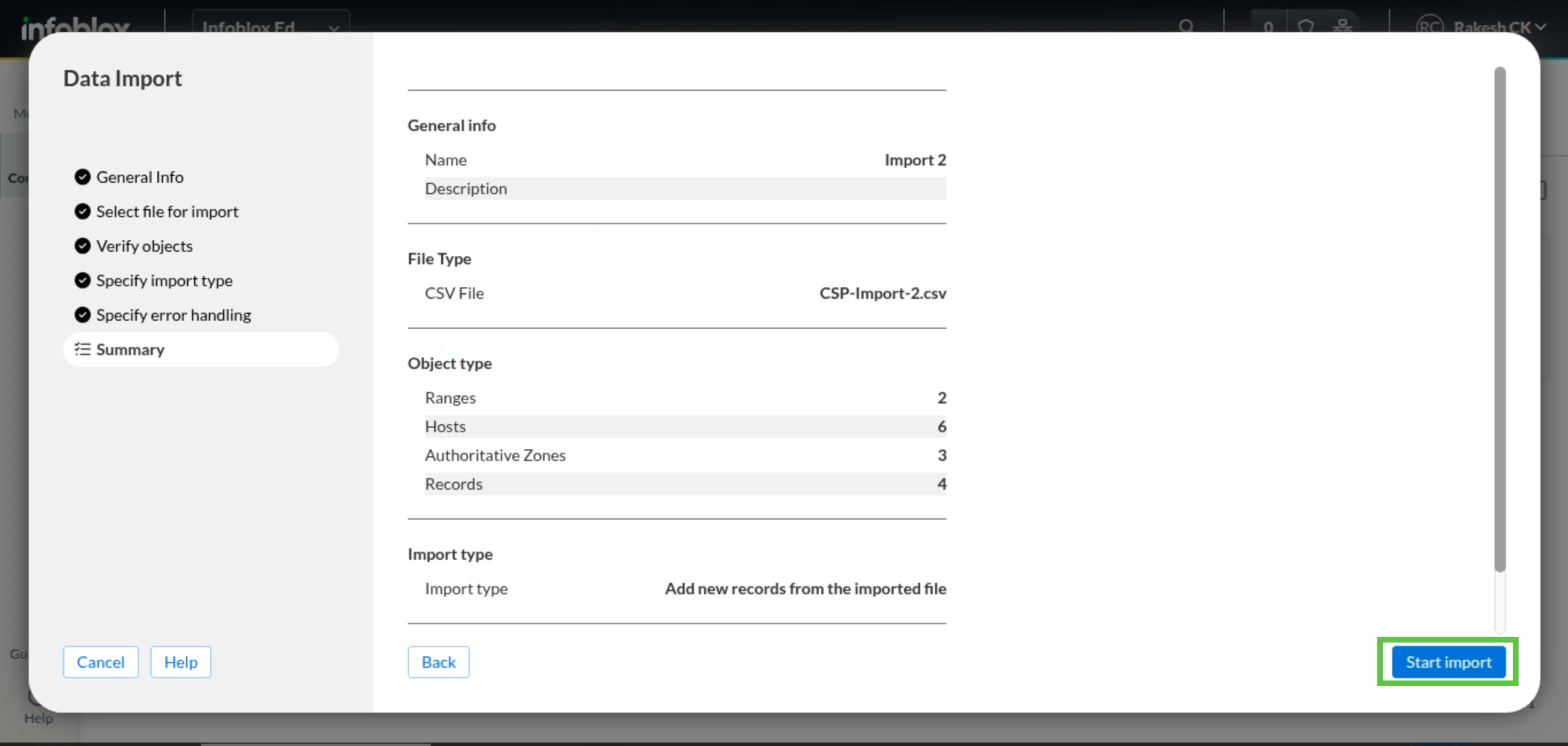1568x746 pixels.
Task: Click the network topology icon in header
Action: [1342, 27]
